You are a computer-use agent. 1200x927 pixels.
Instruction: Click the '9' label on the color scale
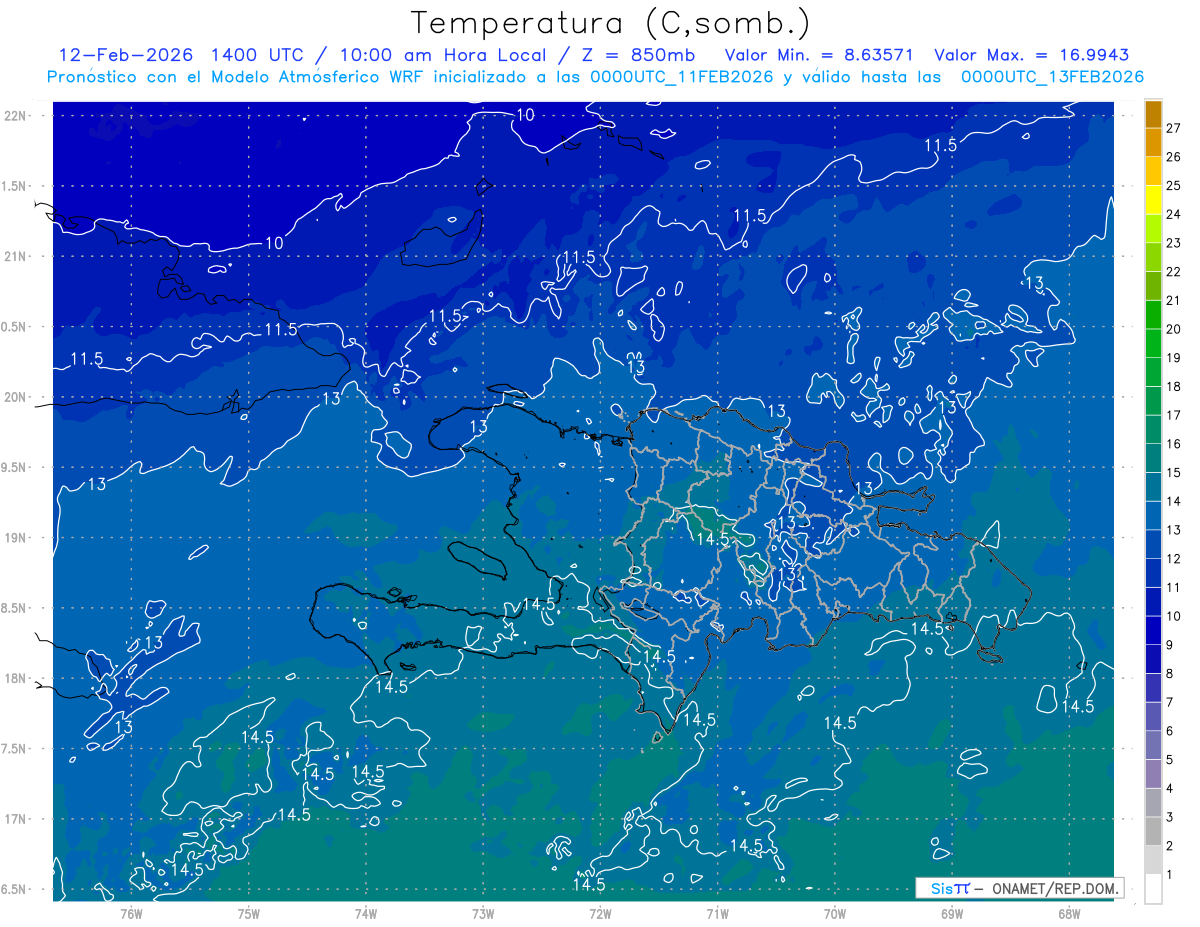[x=1170, y=645]
